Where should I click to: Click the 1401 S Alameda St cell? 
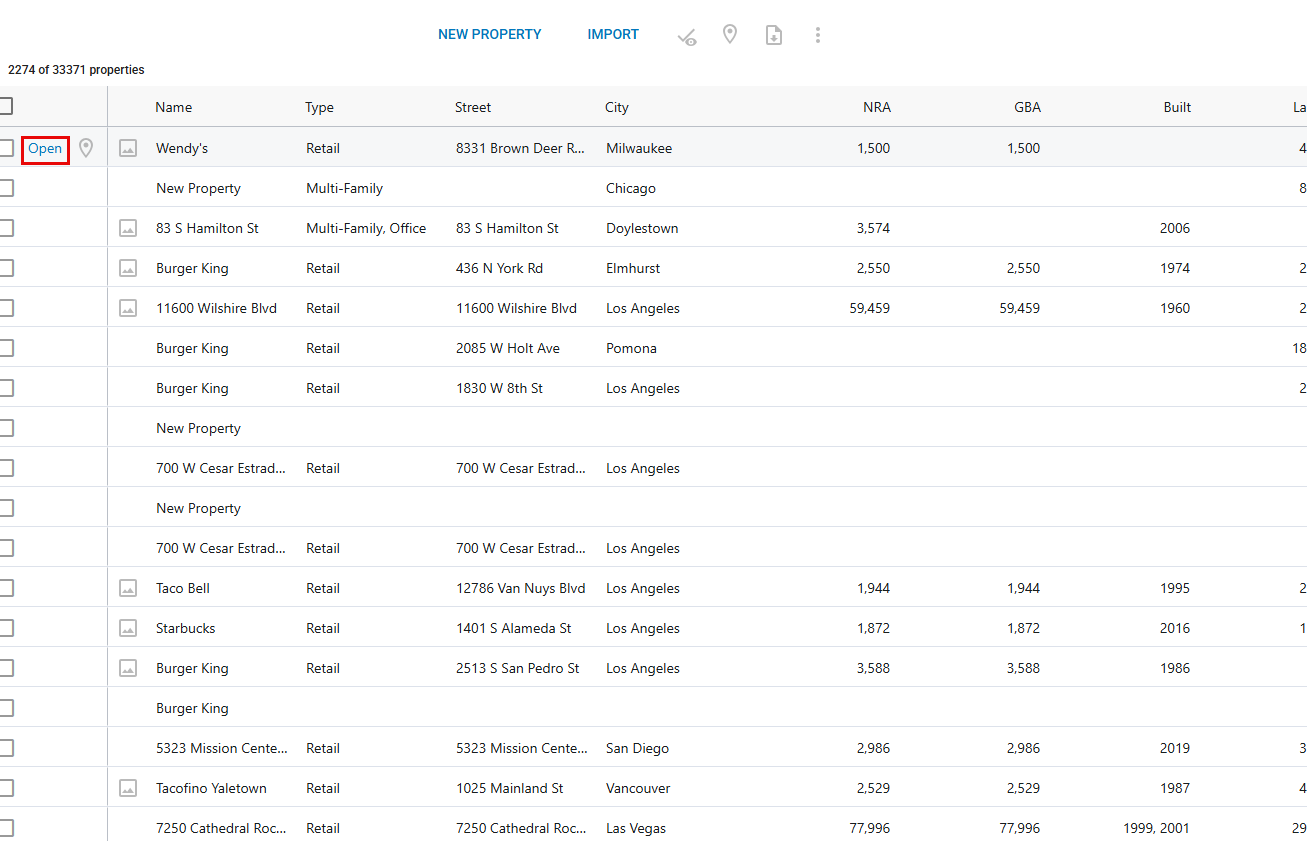514,628
